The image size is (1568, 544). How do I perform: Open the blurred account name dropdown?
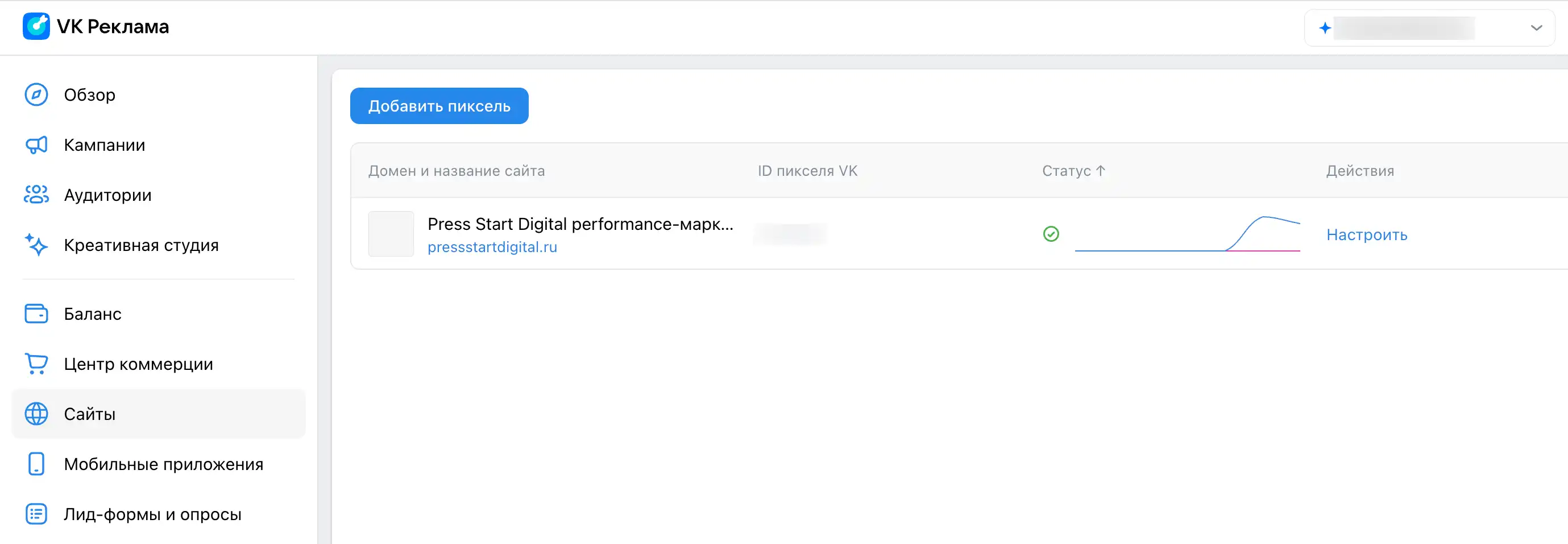pyautogui.click(x=1429, y=28)
